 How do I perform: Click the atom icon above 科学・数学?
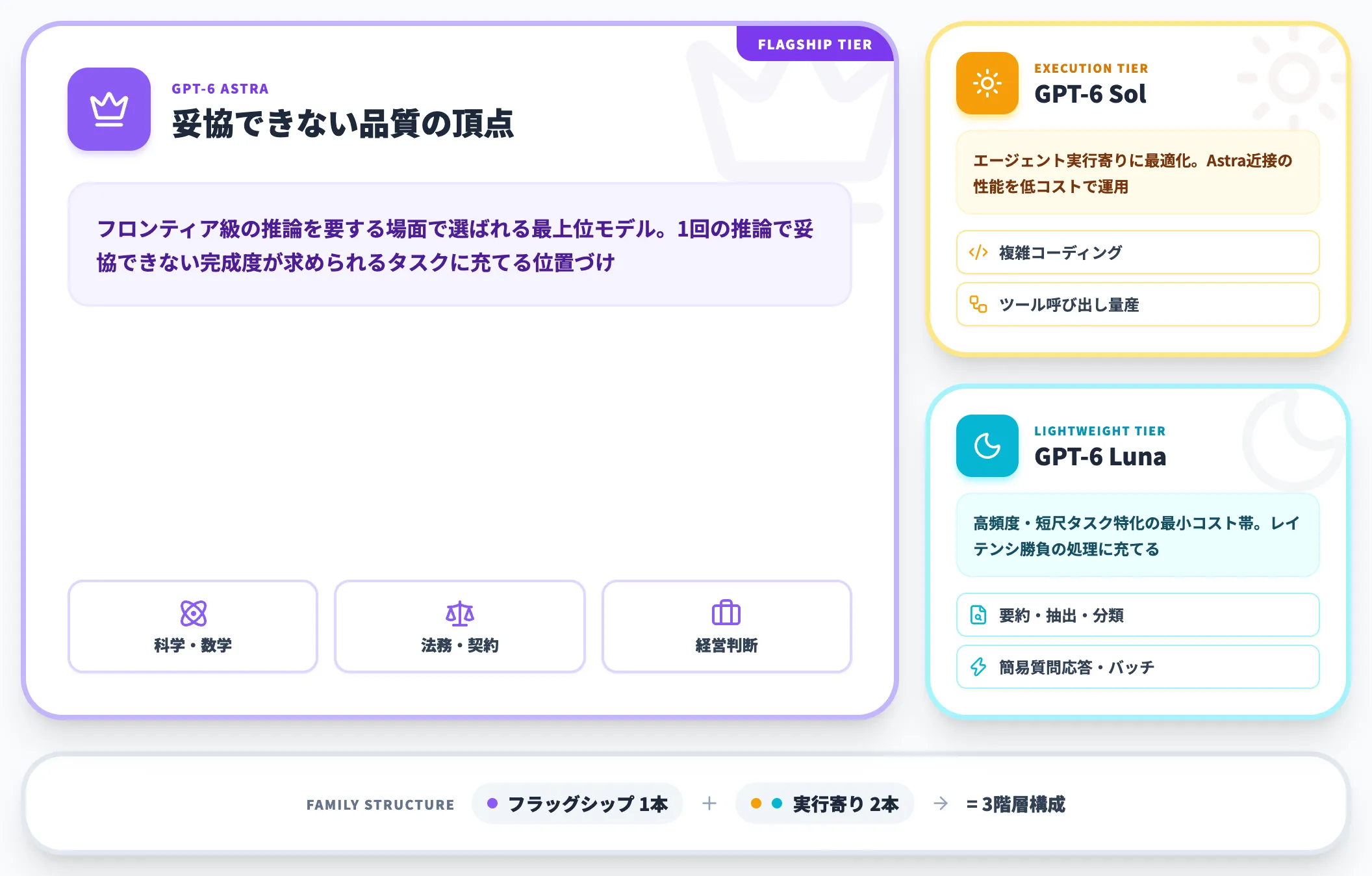coord(194,613)
